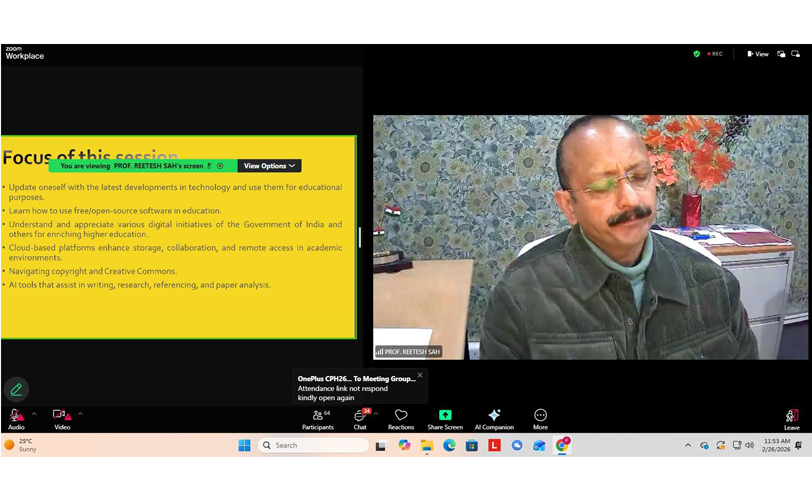Click the circular-arrows update tray icon
This screenshot has height=504, width=812.
pos(720,445)
